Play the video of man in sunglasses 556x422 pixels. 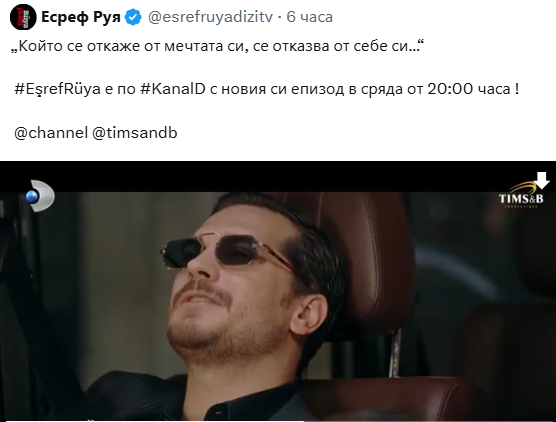[x=278, y=291]
